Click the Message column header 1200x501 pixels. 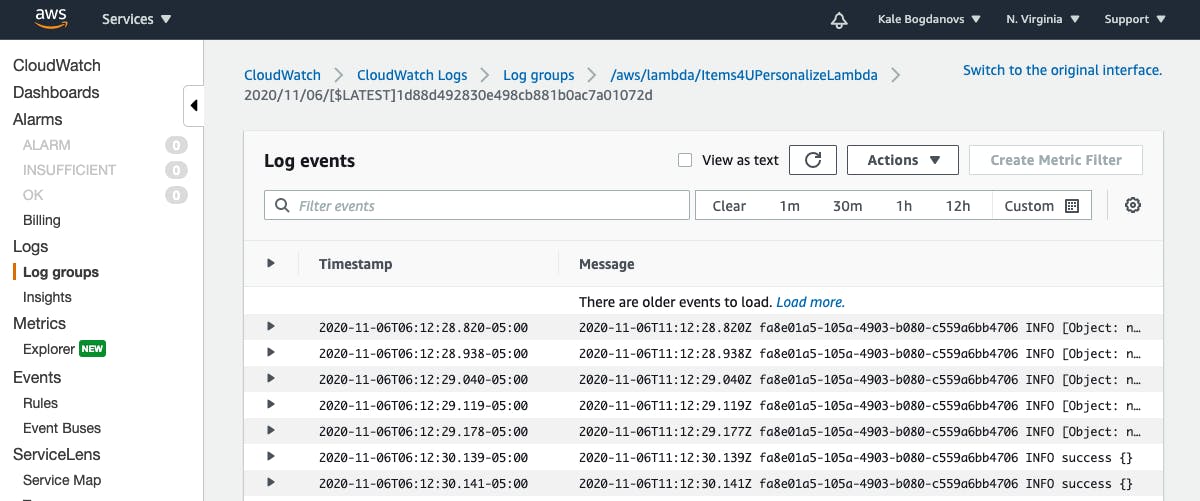[607, 264]
